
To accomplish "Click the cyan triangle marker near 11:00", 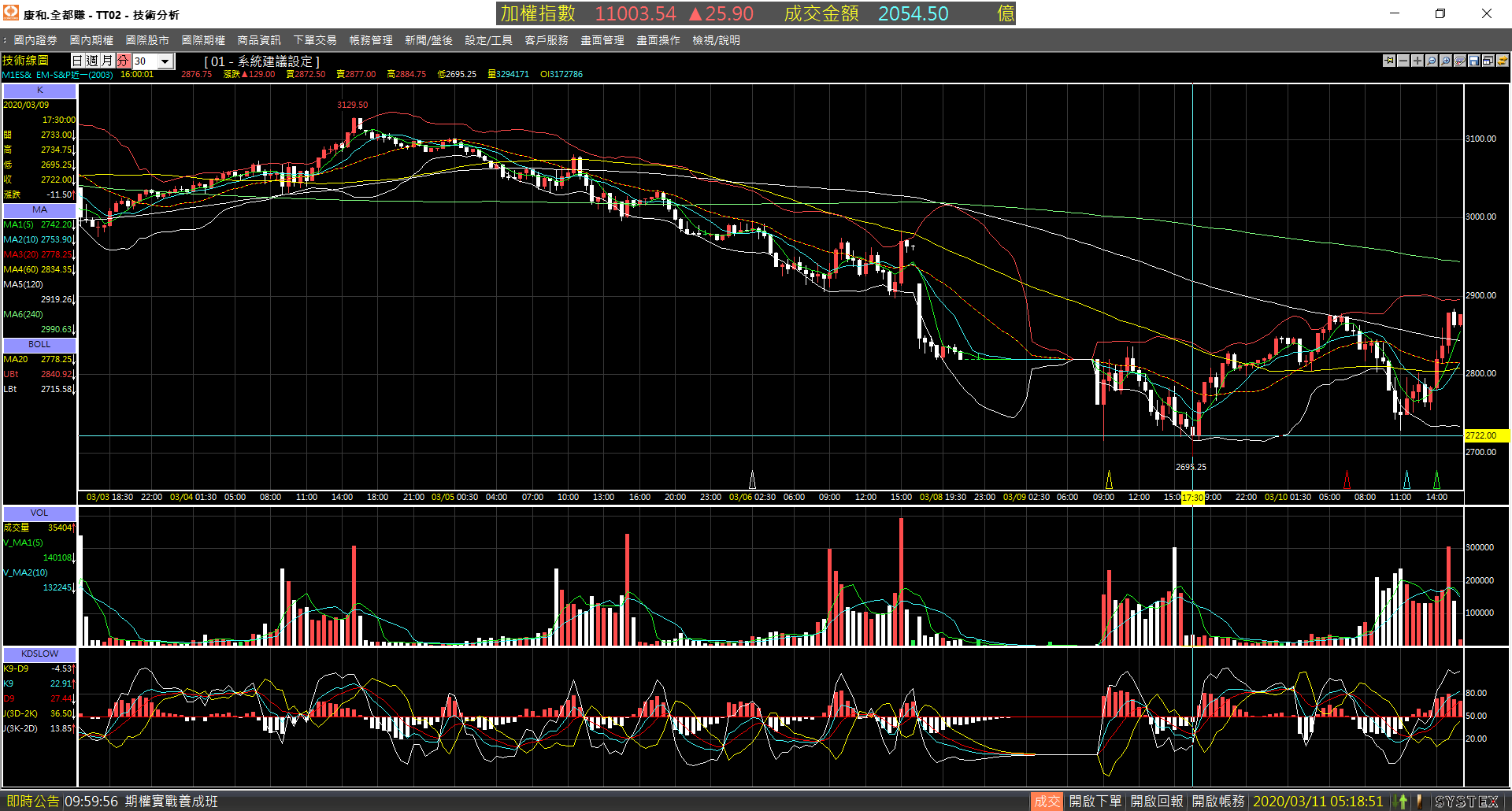I will [x=1406, y=480].
